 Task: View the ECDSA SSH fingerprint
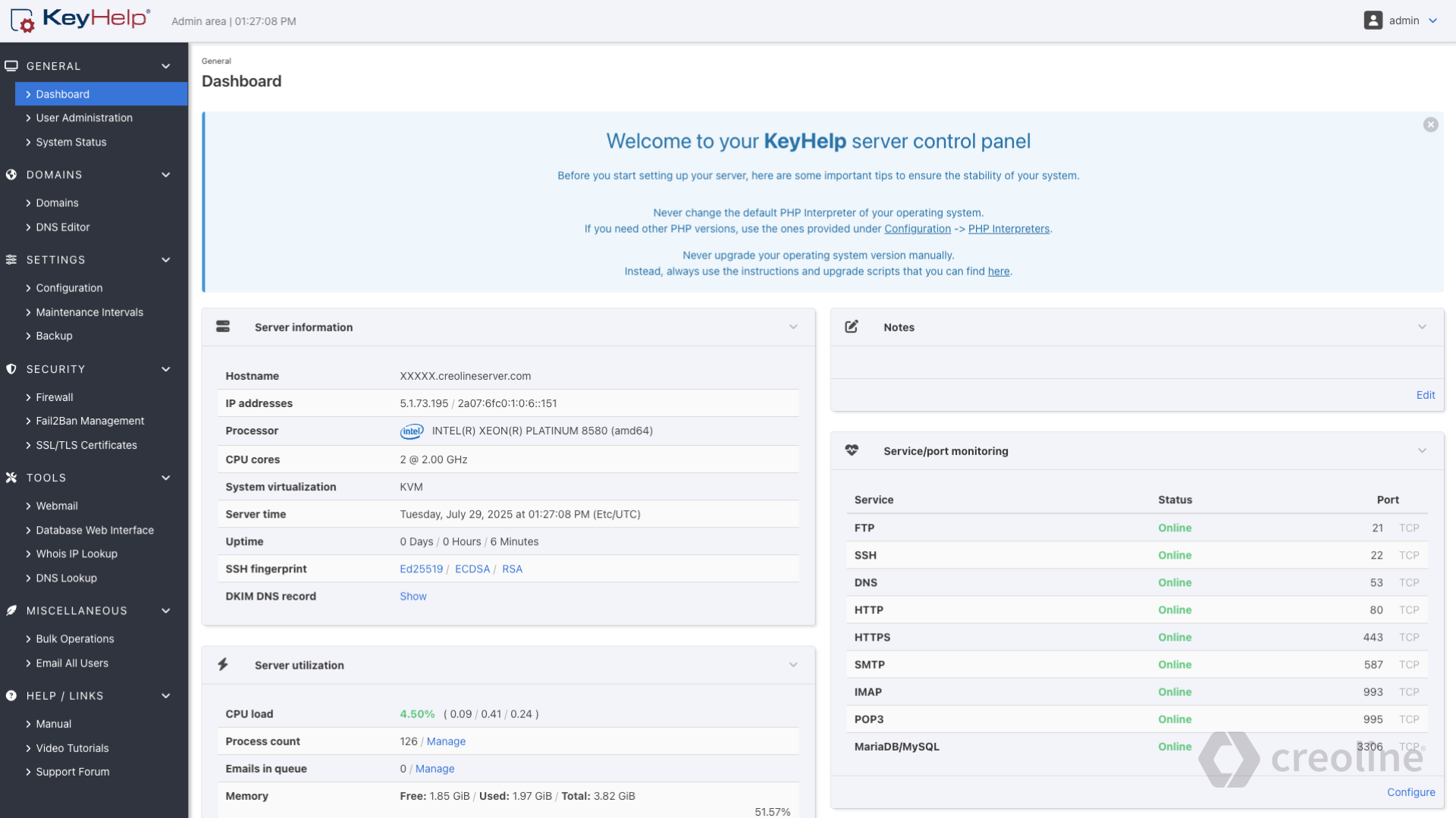click(472, 569)
